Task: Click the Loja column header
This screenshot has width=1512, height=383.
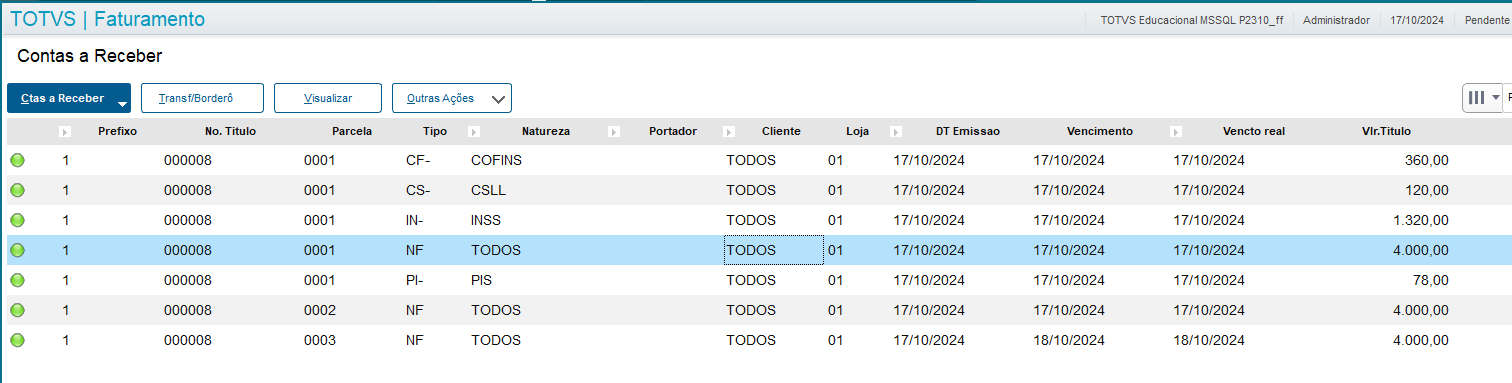Action: 858,131
